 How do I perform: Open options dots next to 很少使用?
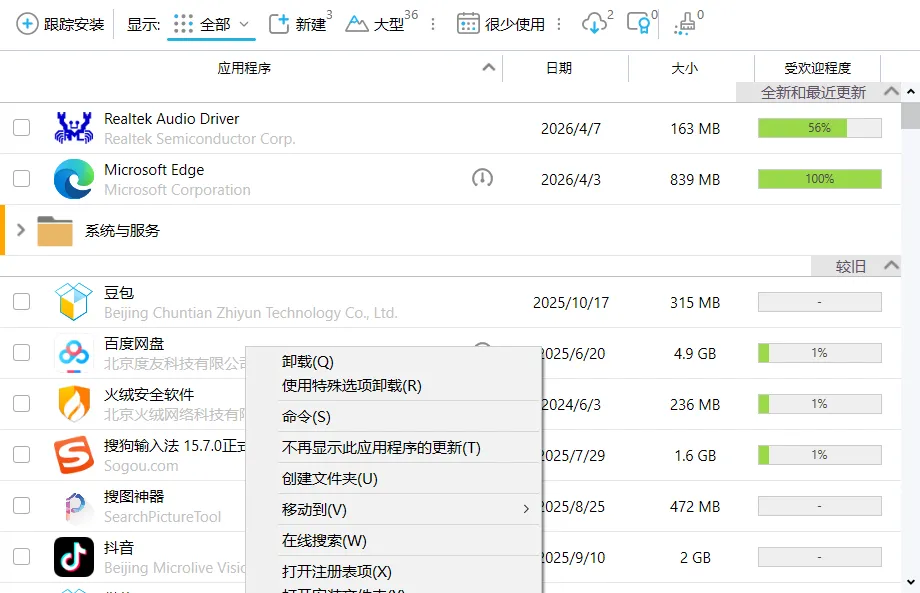(x=559, y=24)
